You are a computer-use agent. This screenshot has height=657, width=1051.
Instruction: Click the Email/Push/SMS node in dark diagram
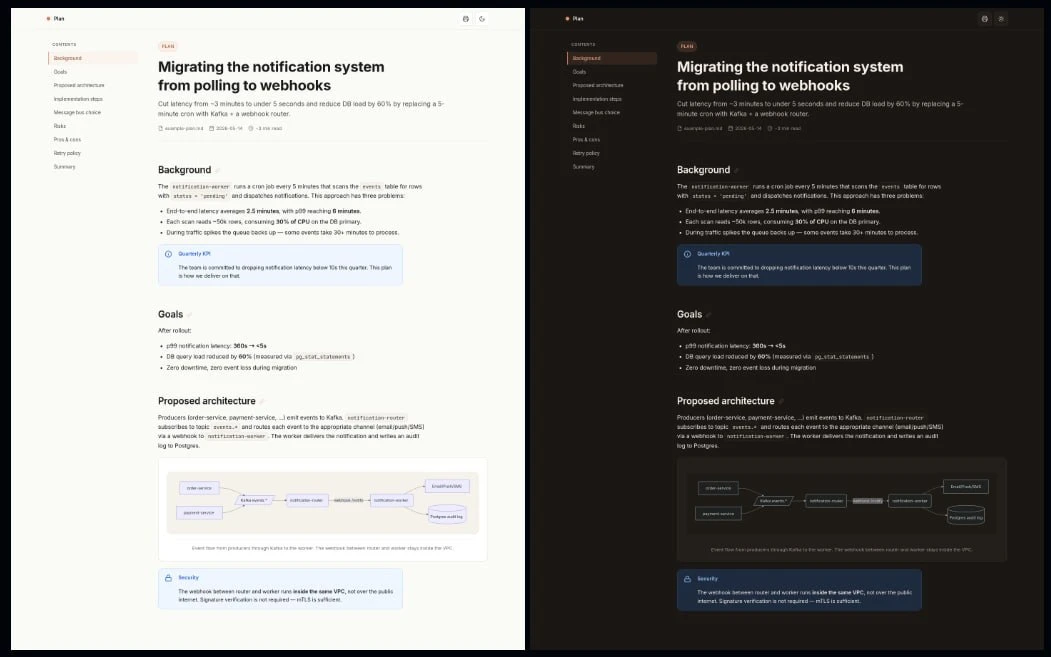click(966, 487)
